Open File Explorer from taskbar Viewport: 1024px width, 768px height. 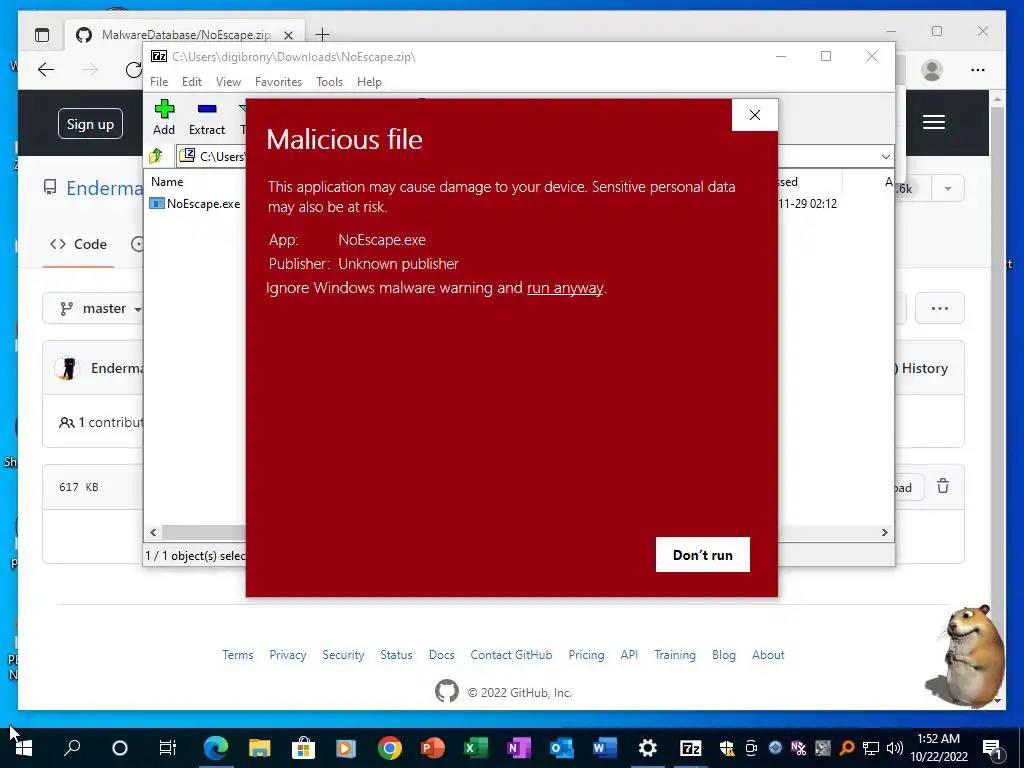tap(259, 748)
